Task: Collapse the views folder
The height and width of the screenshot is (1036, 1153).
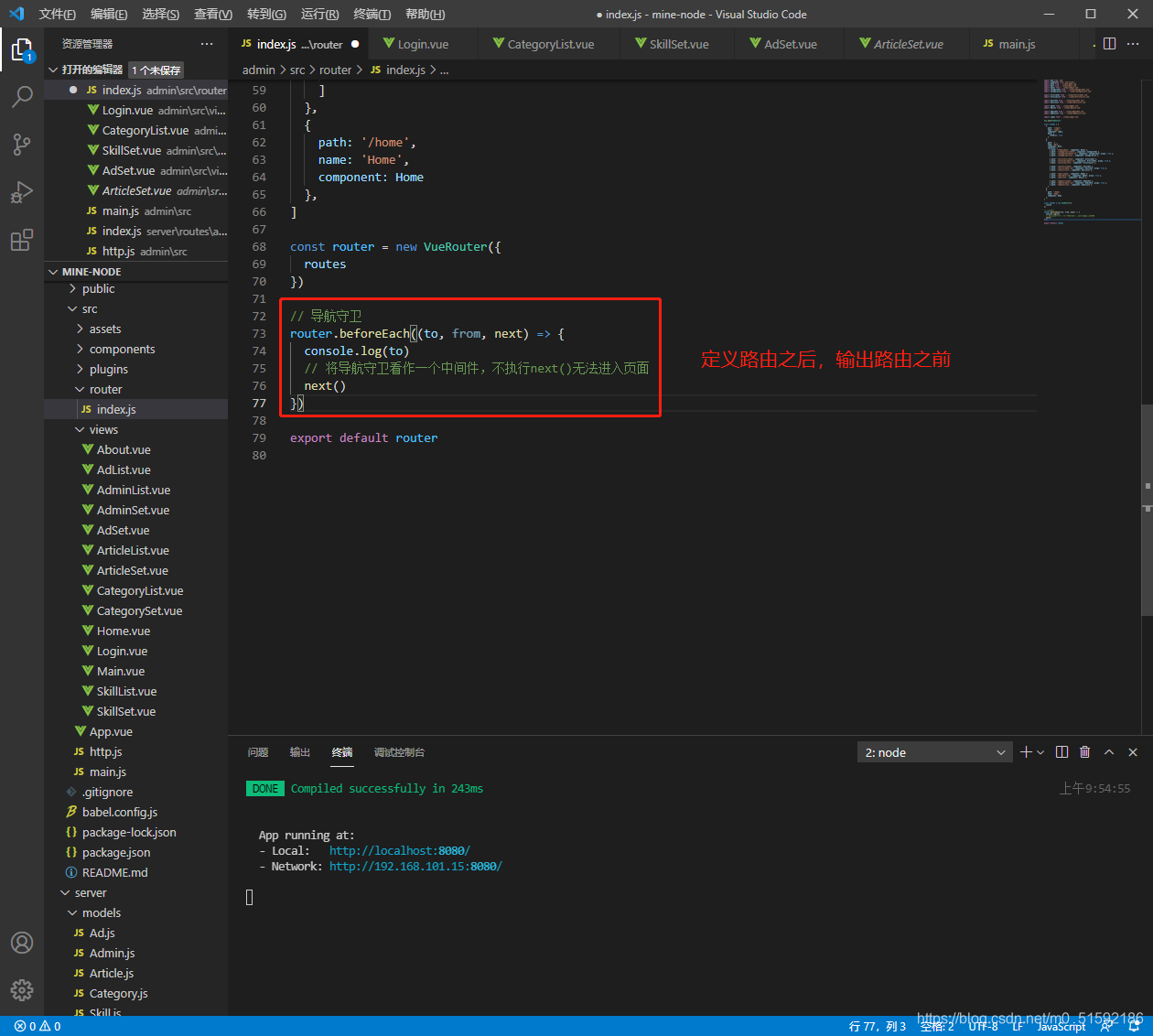Action: coord(102,430)
